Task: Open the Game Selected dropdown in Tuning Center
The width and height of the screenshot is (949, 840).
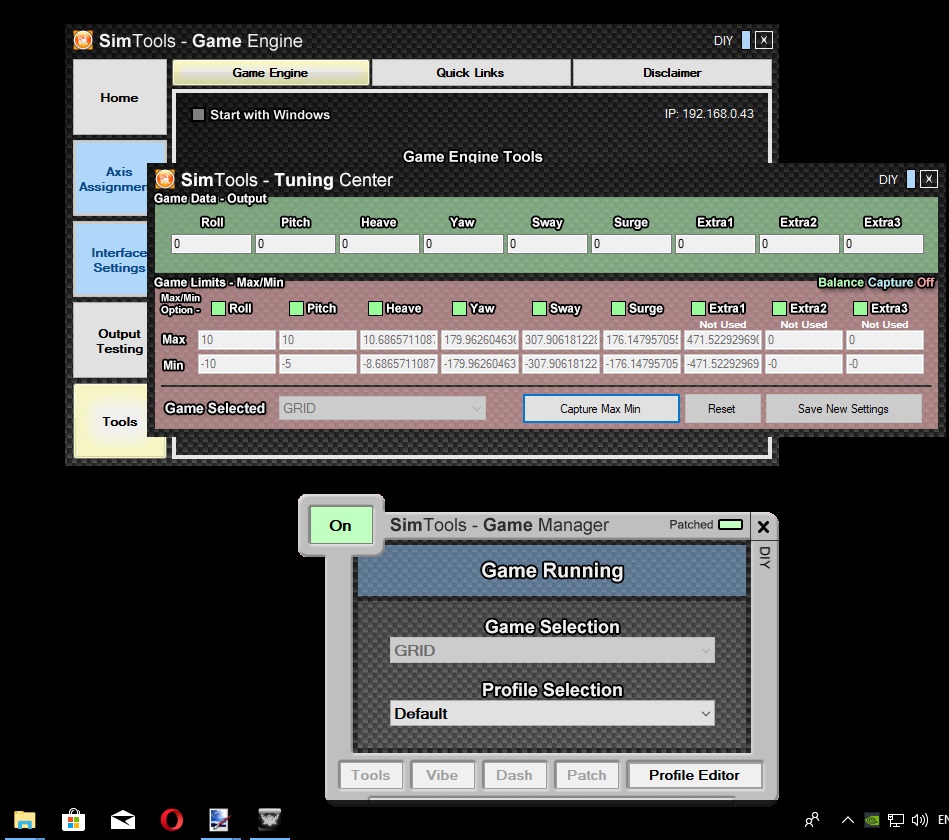Action: coord(382,408)
